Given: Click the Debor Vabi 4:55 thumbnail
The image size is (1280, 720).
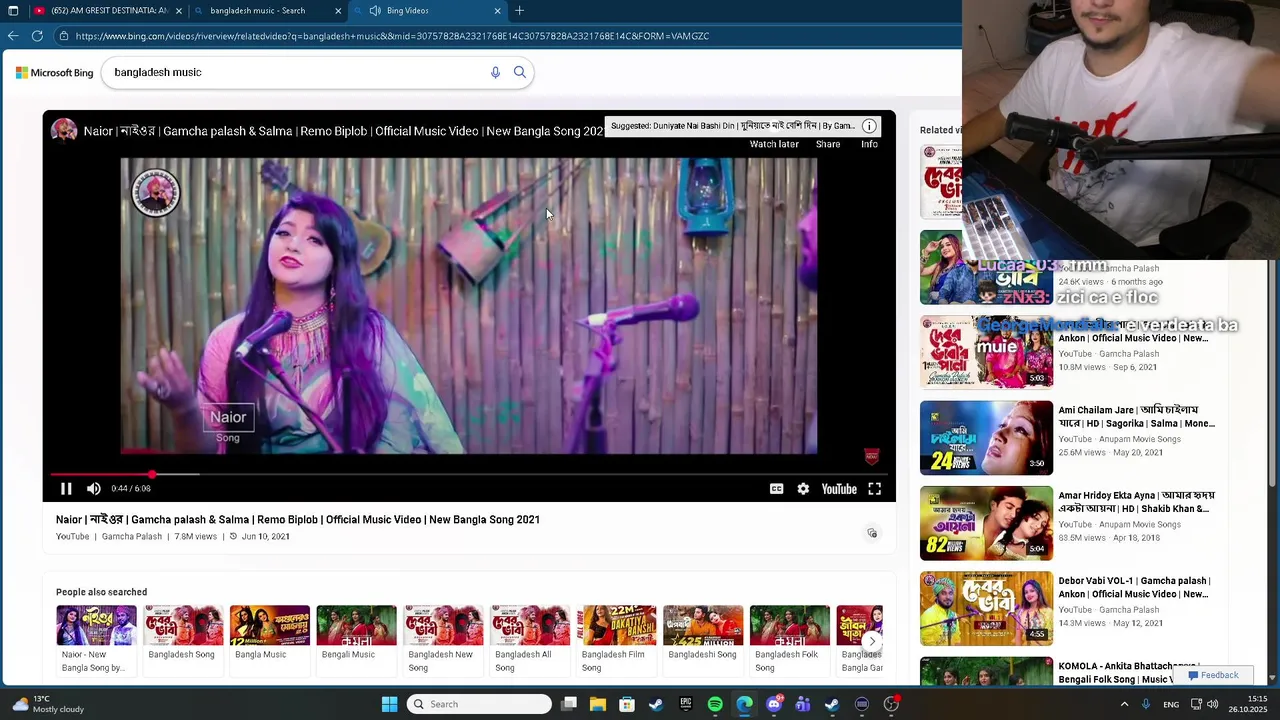Looking at the screenshot, I should pos(986,608).
